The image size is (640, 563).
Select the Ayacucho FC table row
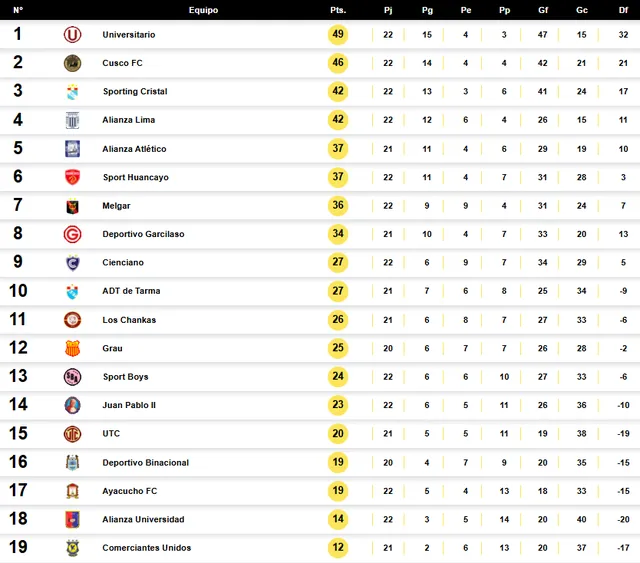coord(320,491)
